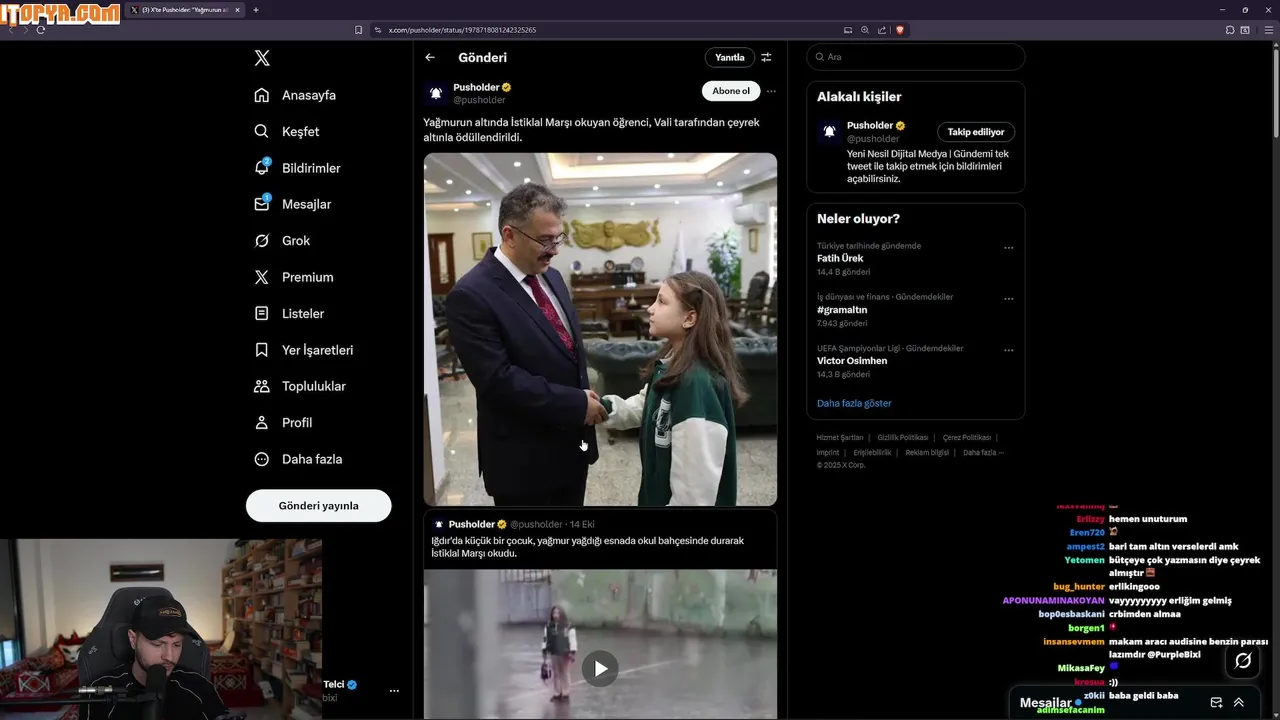Open the Mesajlar envelope icon in sidebar
Image resolution: width=1280 pixels, height=720 pixels.
point(262,204)
